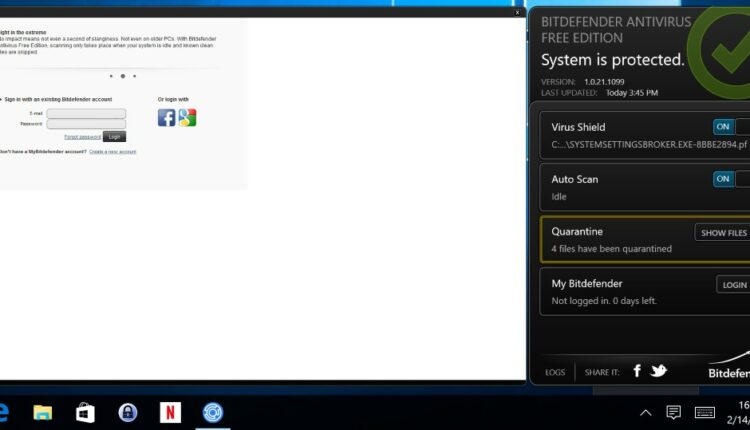Turn off the Virus Shield toggle

coord(731,127)
